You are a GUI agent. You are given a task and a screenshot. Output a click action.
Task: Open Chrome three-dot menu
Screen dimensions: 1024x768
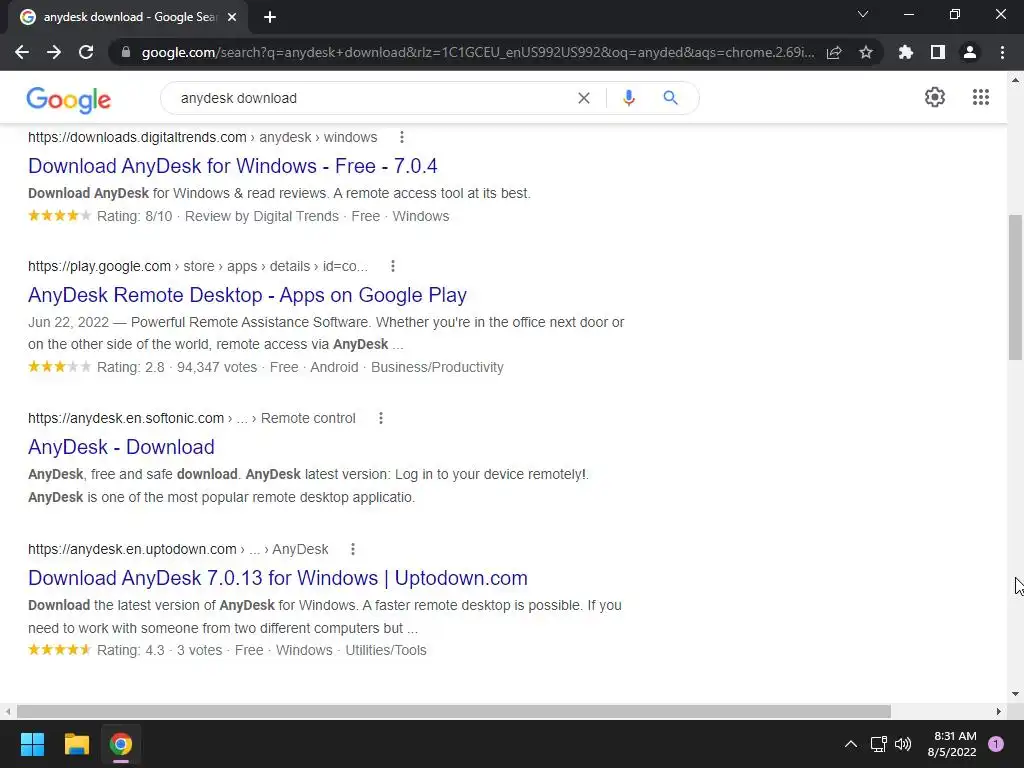point(1002,52)
